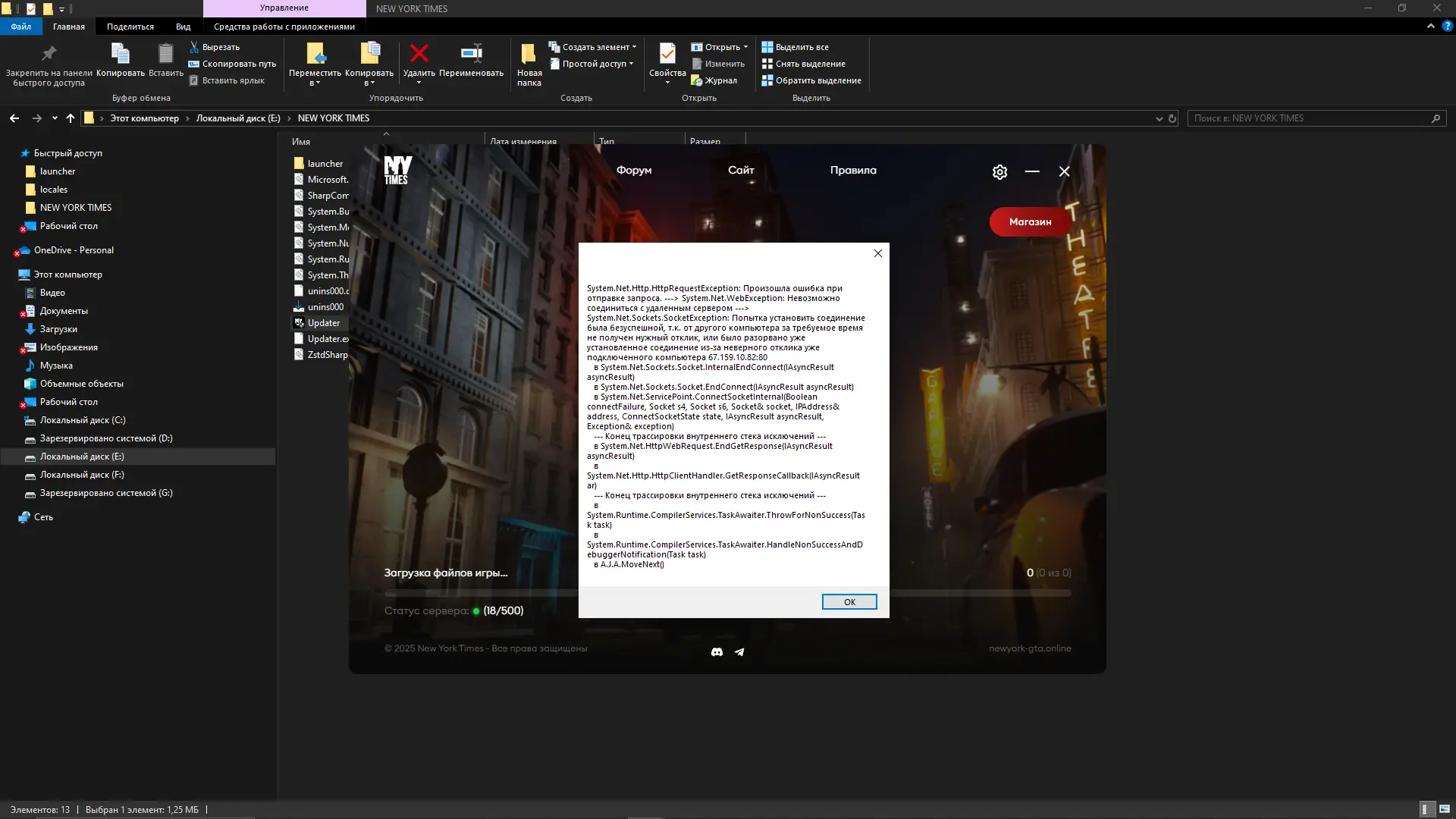Switch to the Вид ribbon tab
This screenshot has width=1456, height=819.
coord(183,27)
